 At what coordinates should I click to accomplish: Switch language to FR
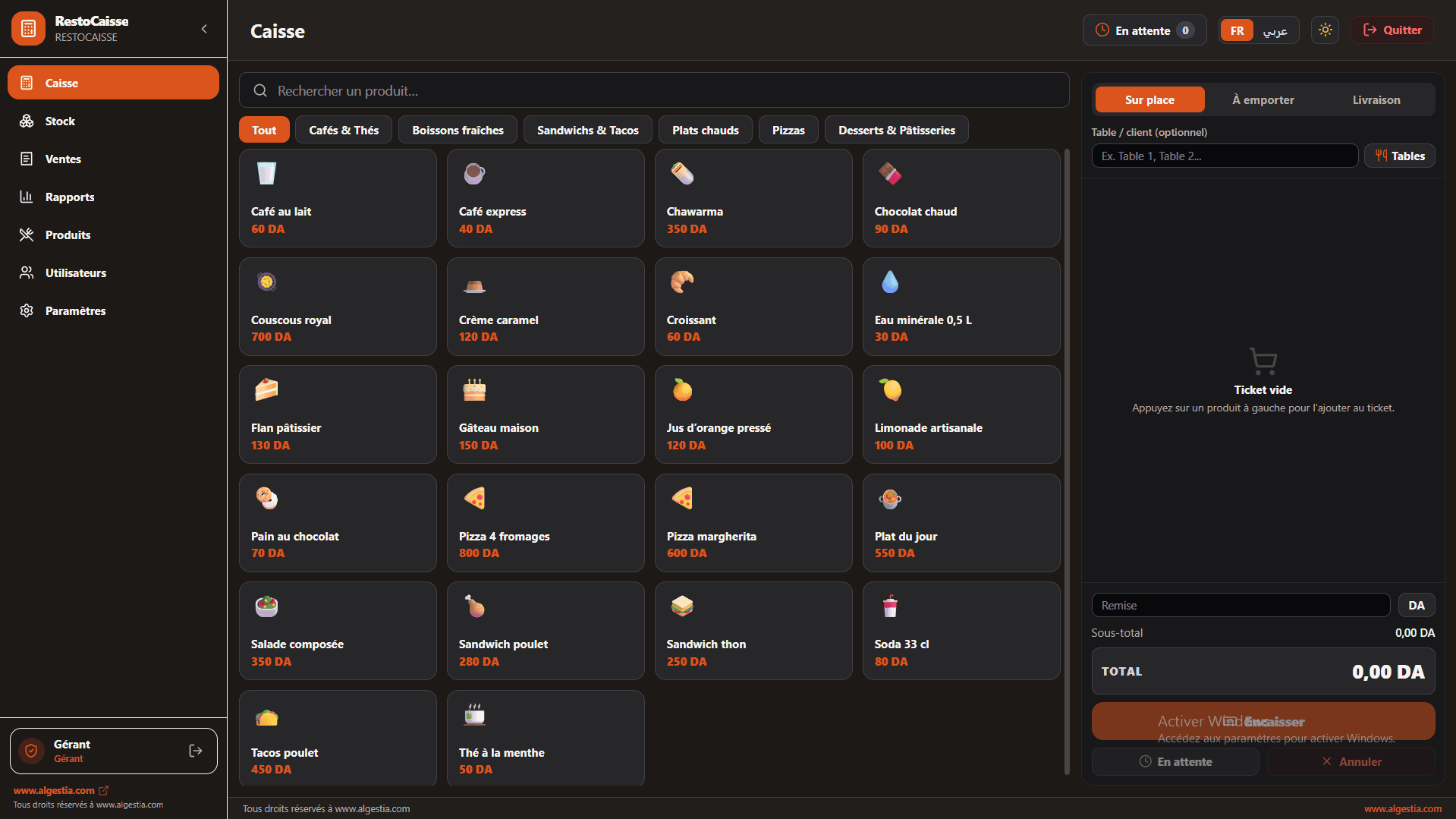[1237, 31]
